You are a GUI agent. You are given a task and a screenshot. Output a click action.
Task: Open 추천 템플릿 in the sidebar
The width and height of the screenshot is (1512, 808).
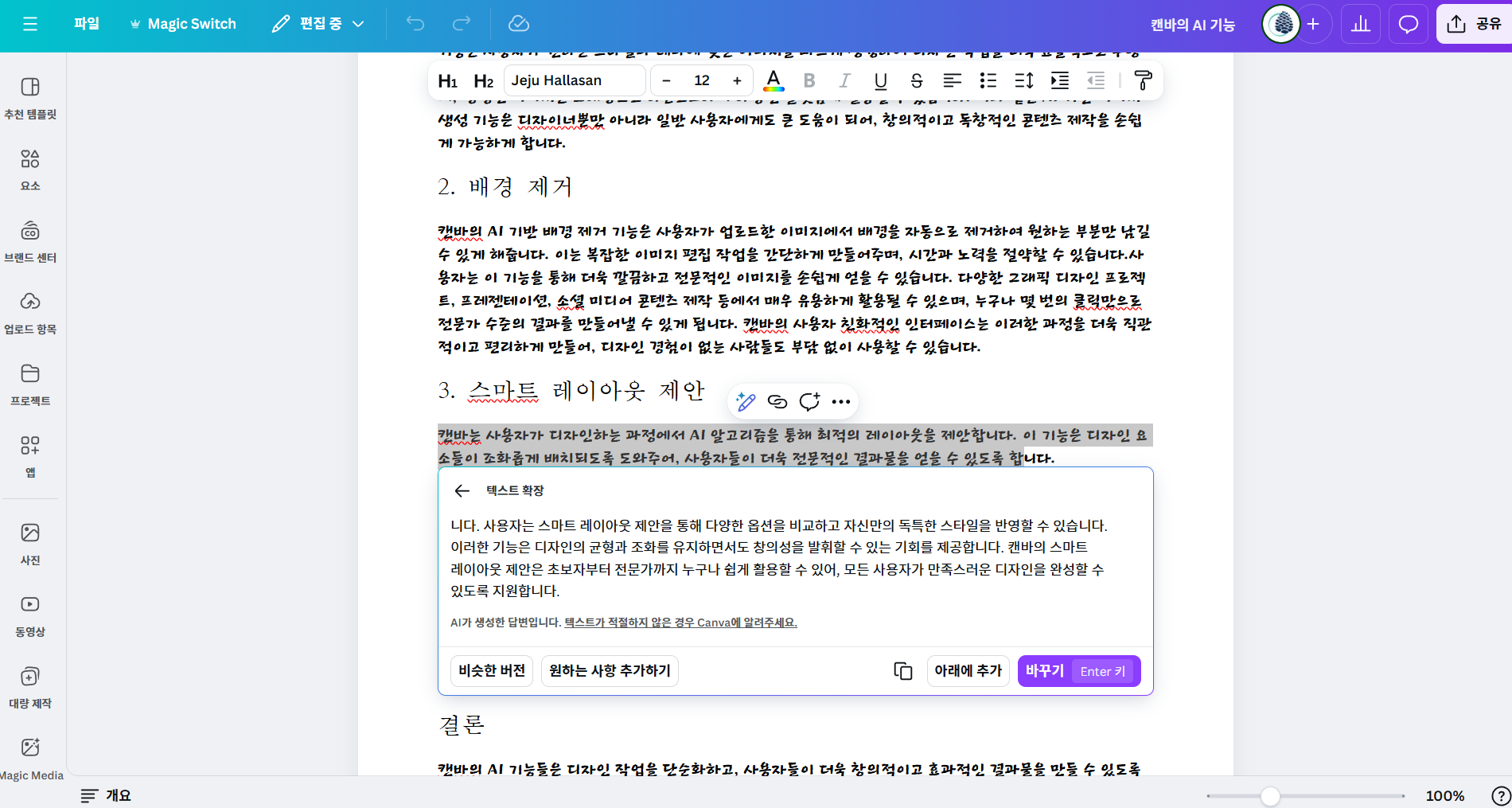pyautogui.click(x=30, y=98)
